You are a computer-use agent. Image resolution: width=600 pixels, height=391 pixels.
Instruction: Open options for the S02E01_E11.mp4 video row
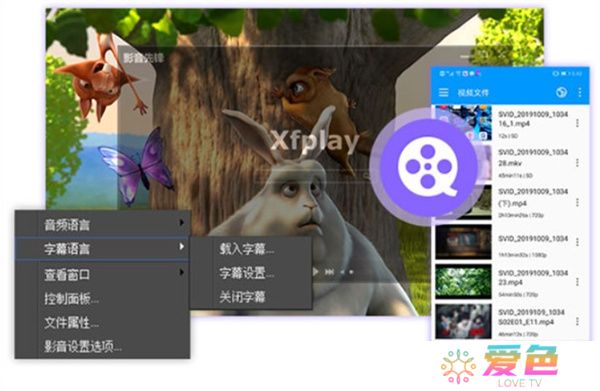point(577,321)
